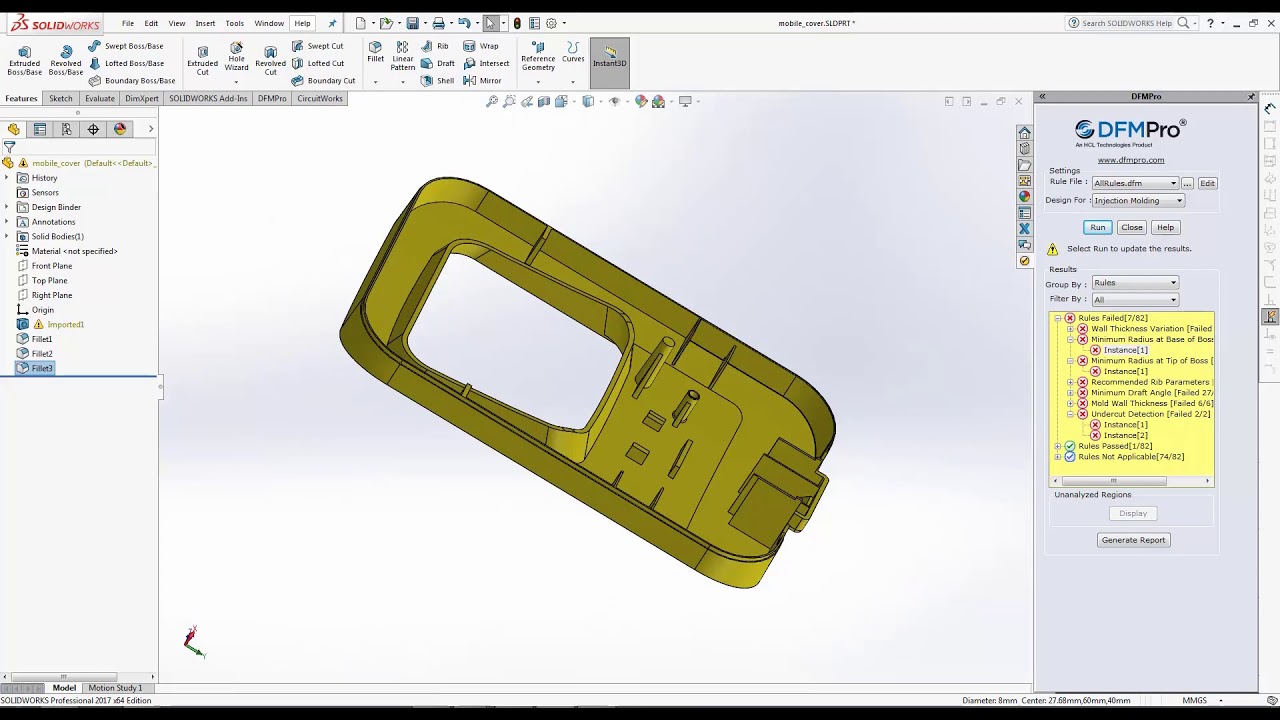The image size is (1280, 720).
Task: Select the Fillet feature tool
Action: (375, 52)
